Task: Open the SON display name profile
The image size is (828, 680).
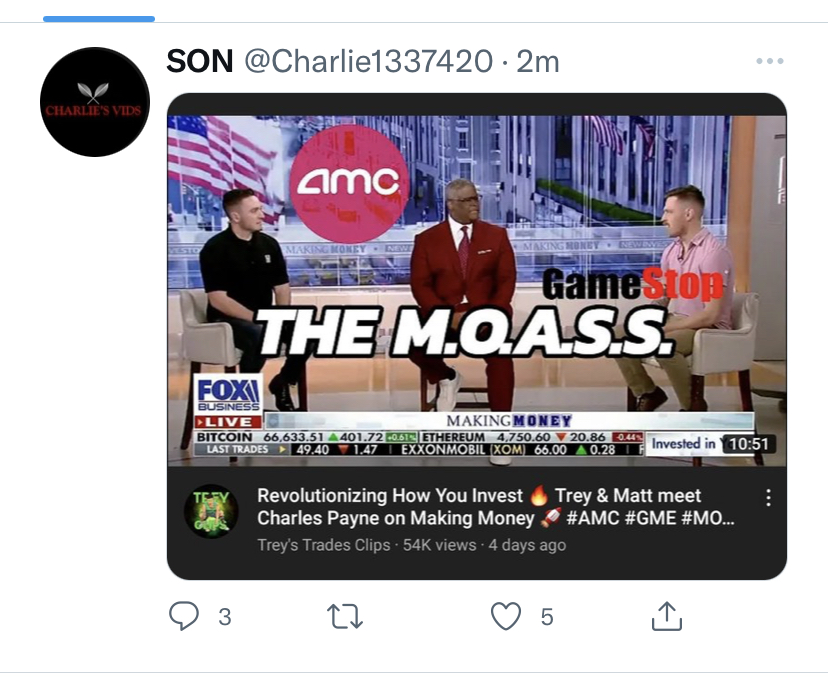Action: (x=199, y=61)
